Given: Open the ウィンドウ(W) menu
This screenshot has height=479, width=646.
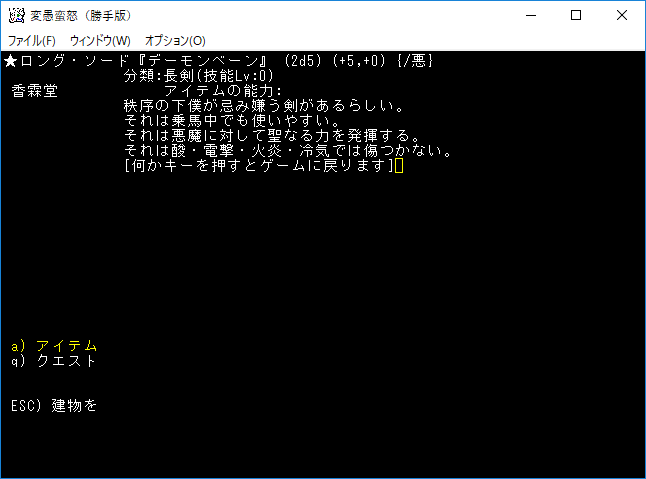Looking at the screenshot, I should 100,41.
